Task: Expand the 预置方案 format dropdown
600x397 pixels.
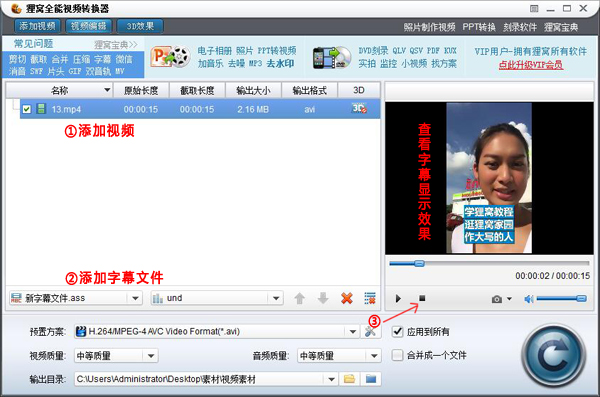Action: (352, 332)
